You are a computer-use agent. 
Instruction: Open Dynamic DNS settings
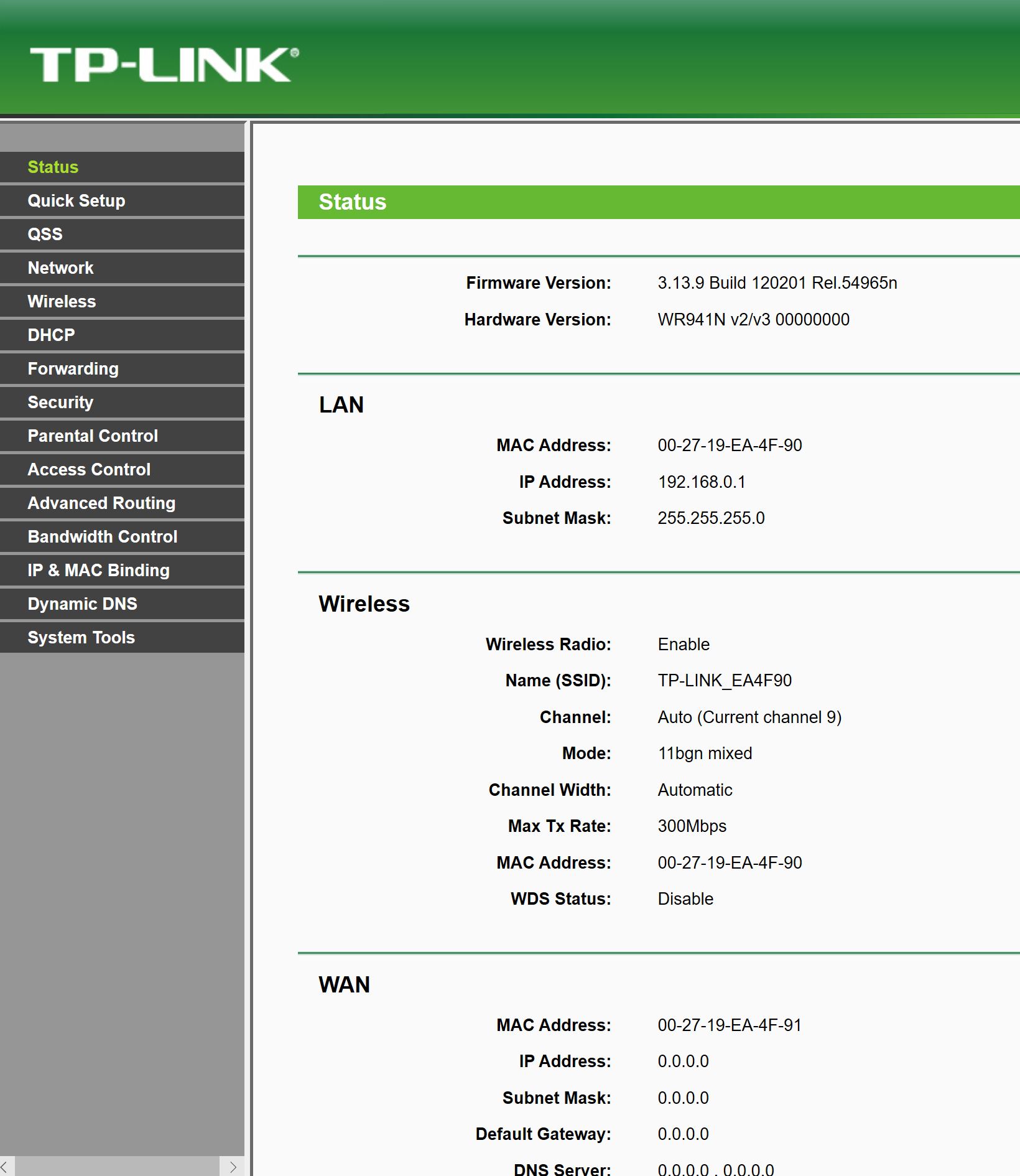[x=122, y=604]
